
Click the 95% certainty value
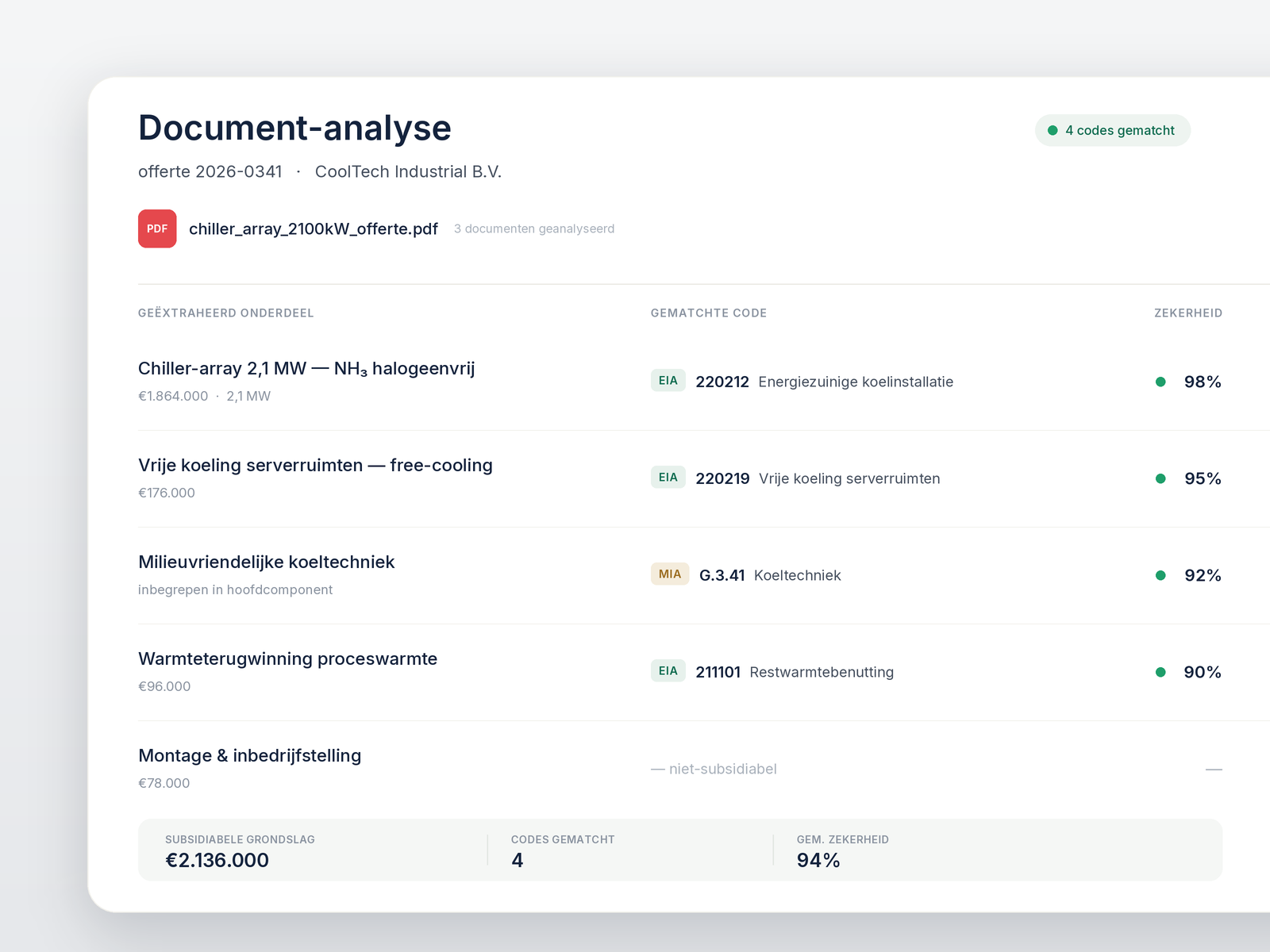pyautogui.click(x=1203, y=478)
